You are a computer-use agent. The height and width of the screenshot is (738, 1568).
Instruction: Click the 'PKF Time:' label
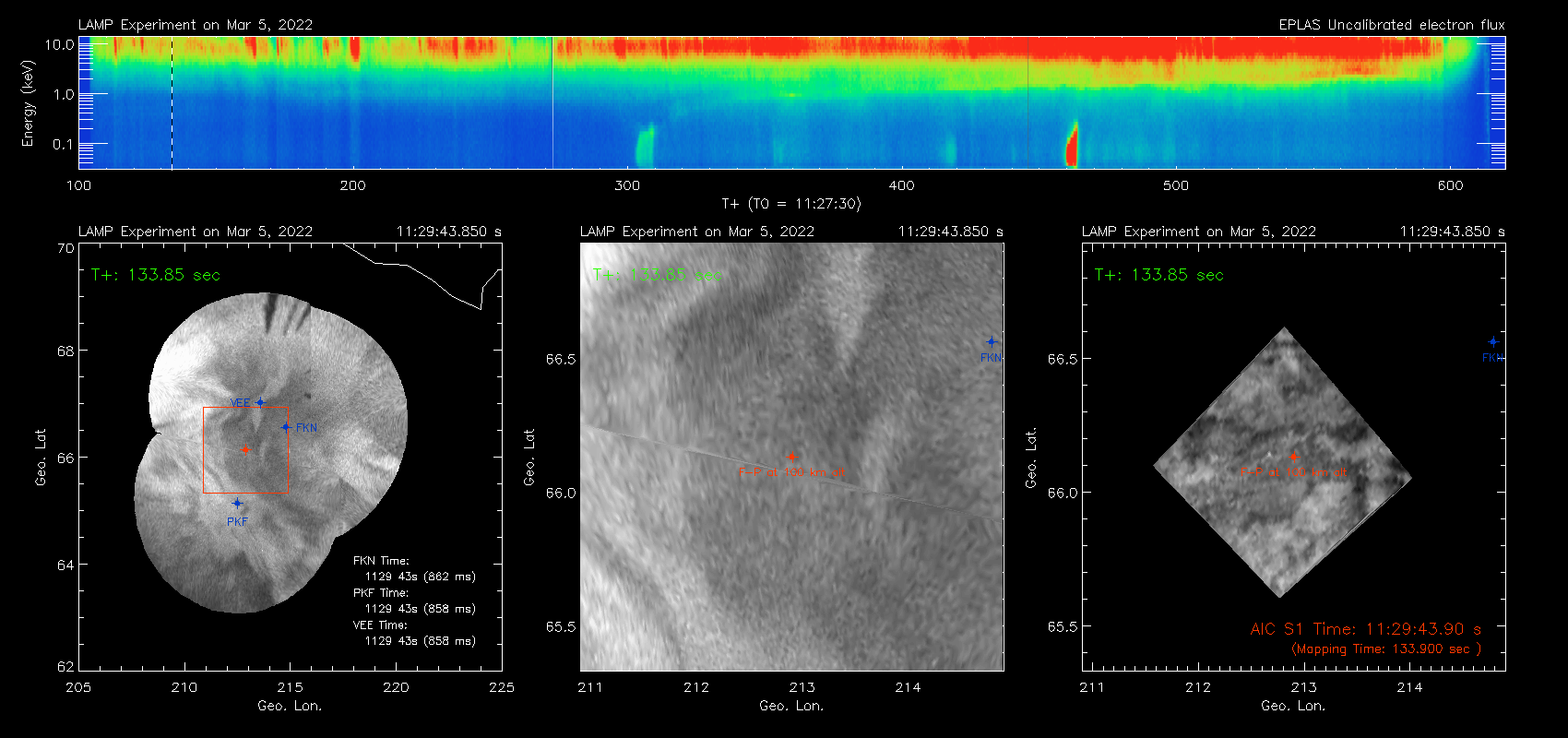pyautogui.click(x=380, y=593)
